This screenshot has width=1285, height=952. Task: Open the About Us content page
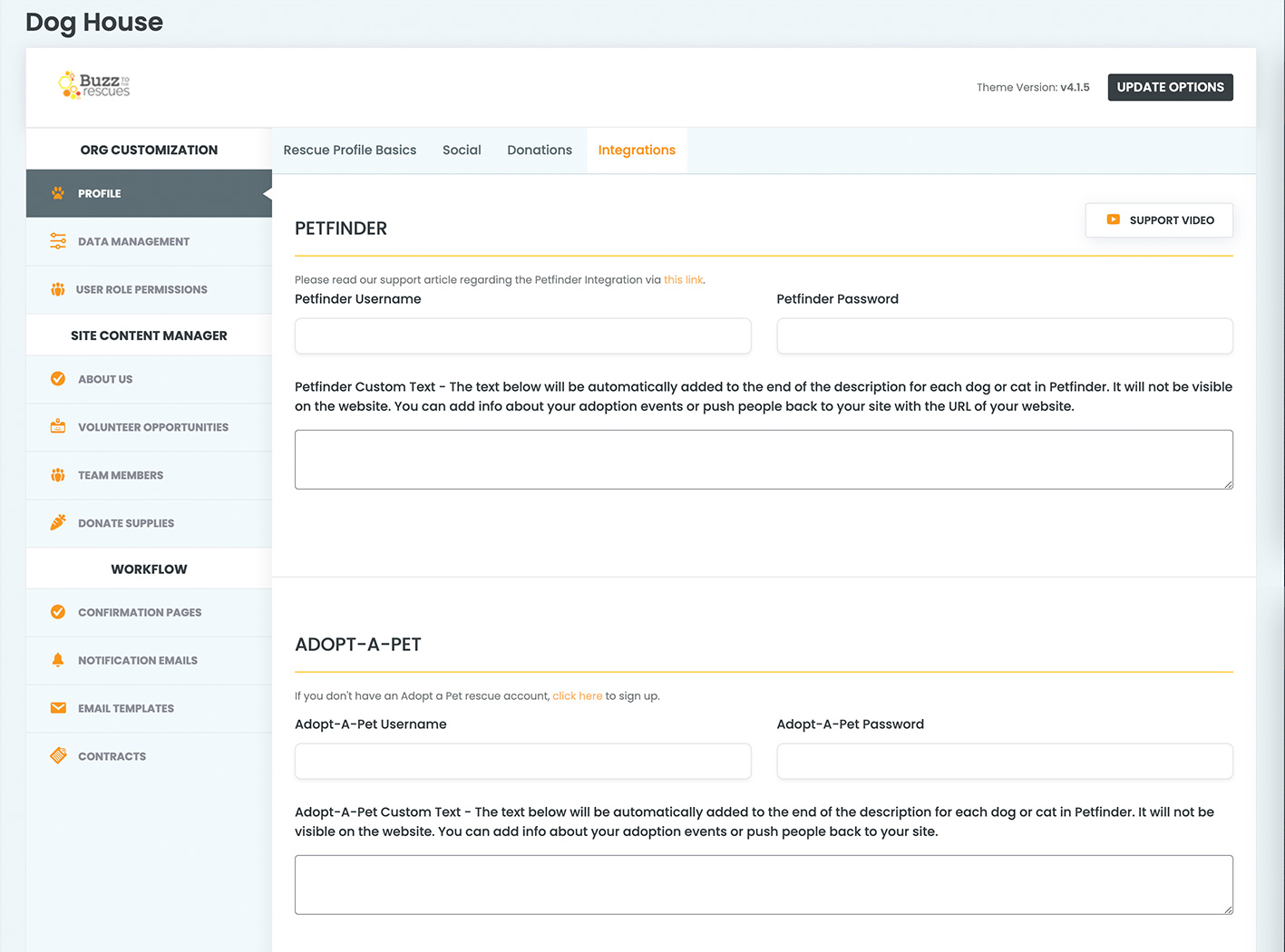(149, 379)
